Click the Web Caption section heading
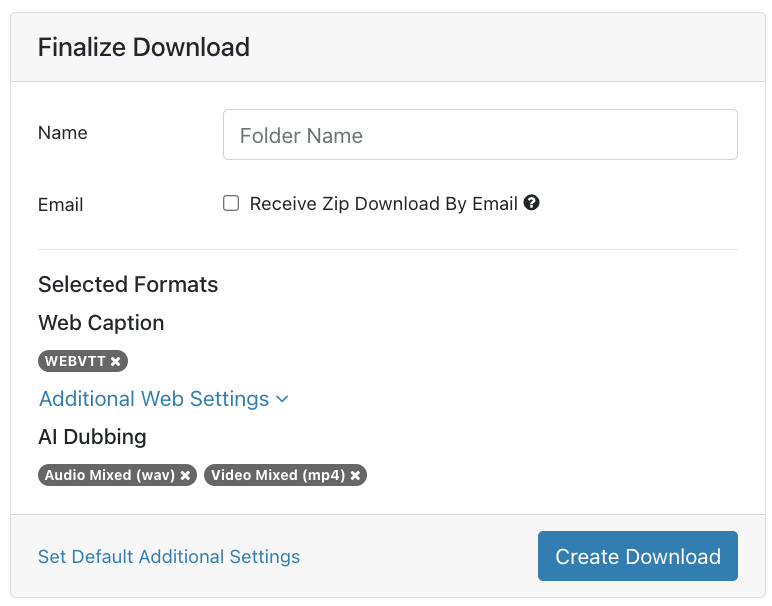This screenshot has height=606, width=772. coord(101,323)
